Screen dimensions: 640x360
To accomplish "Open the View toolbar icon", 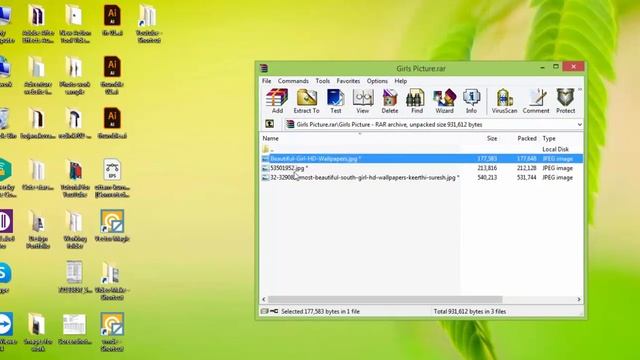I will (x=362, y=101).
